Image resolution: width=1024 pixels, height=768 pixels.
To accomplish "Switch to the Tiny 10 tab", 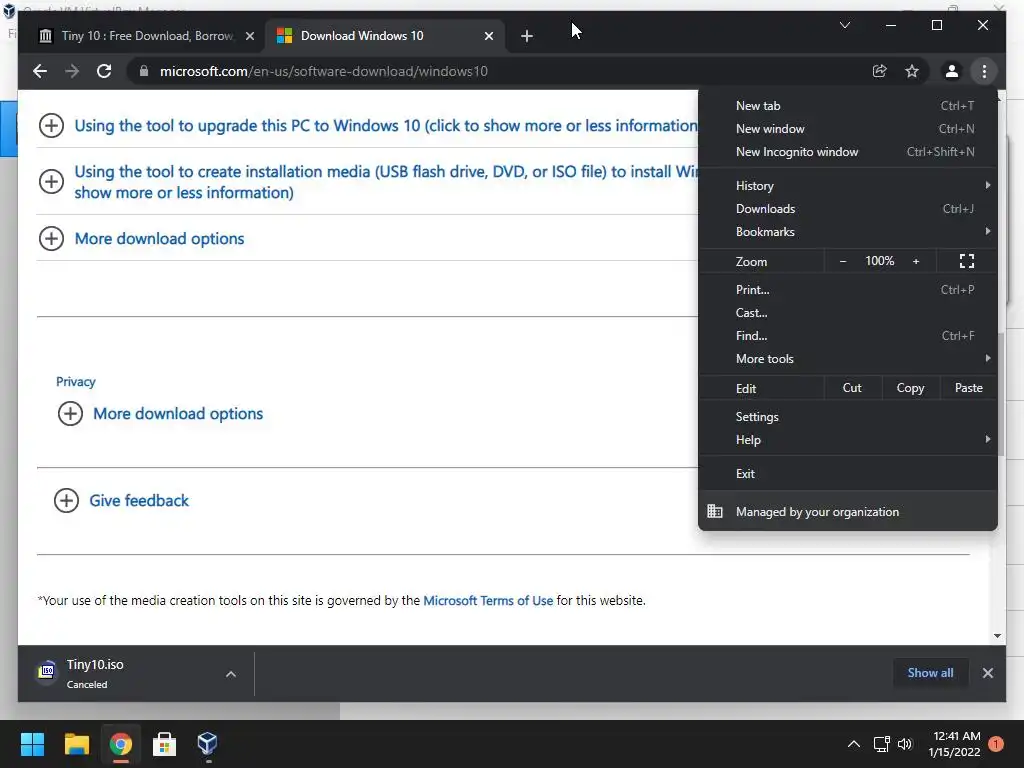I will click(x=147, y=36).
